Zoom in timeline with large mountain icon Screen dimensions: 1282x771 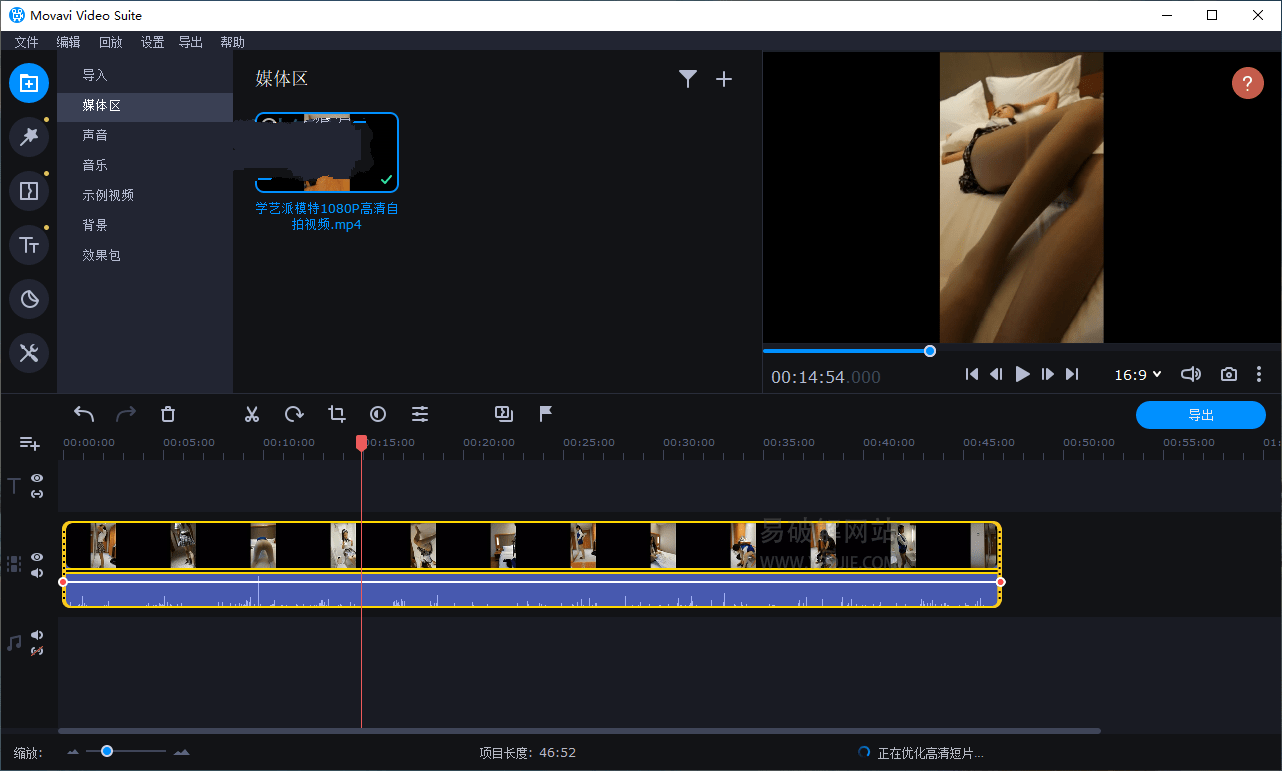coord(181,752)
